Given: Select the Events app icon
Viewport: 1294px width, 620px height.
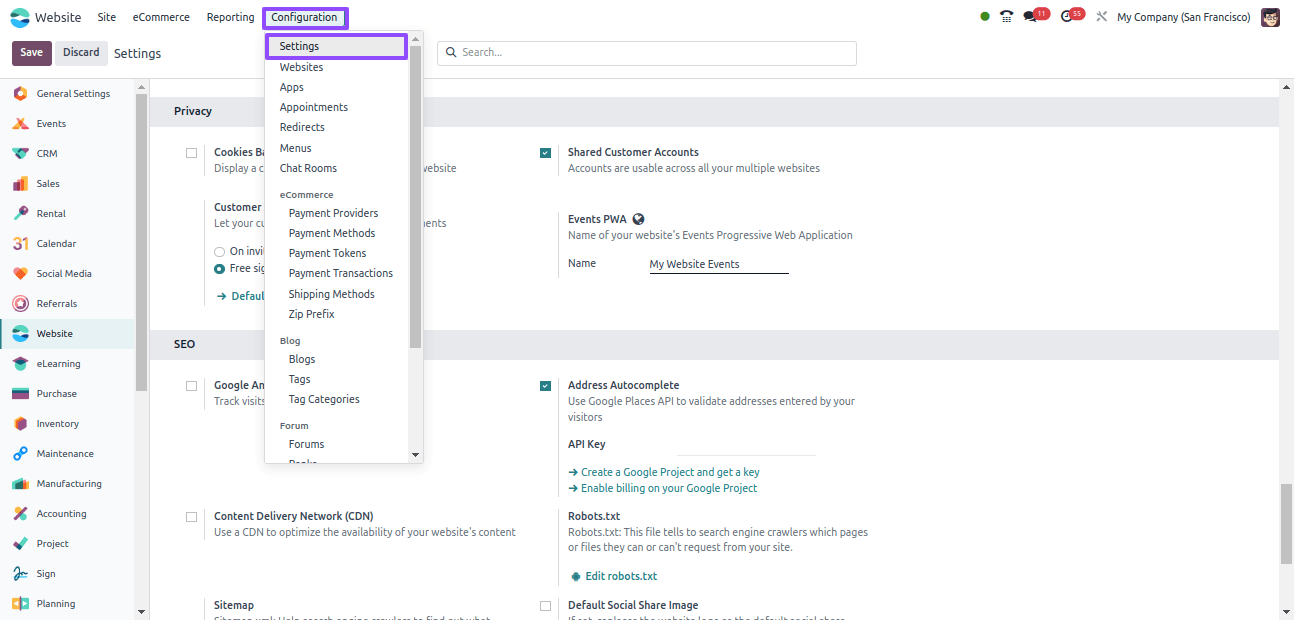Looking at the screenshot, I should tap(20, 124).
